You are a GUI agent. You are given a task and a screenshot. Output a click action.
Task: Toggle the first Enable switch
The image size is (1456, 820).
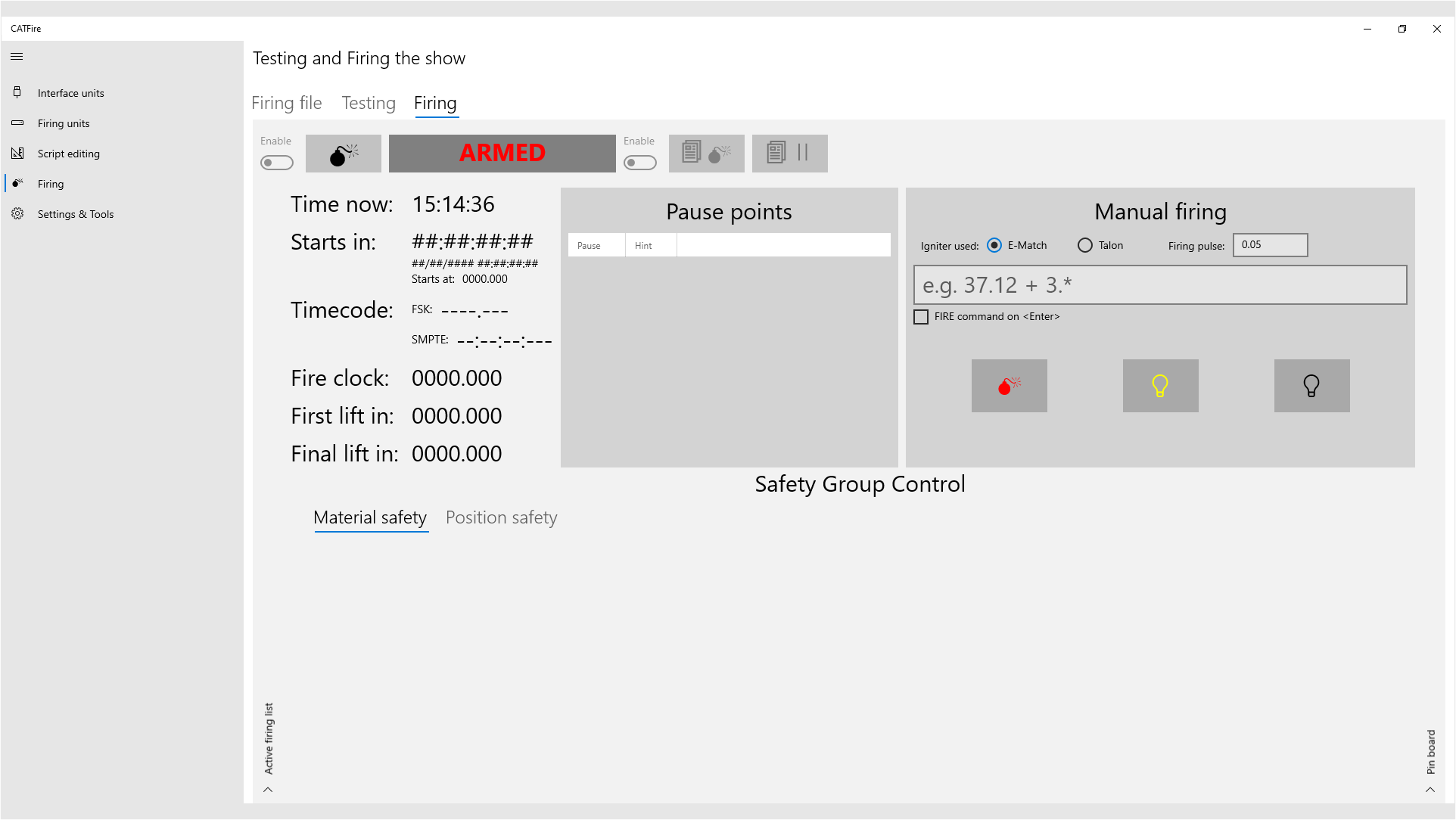click(277, 163)
